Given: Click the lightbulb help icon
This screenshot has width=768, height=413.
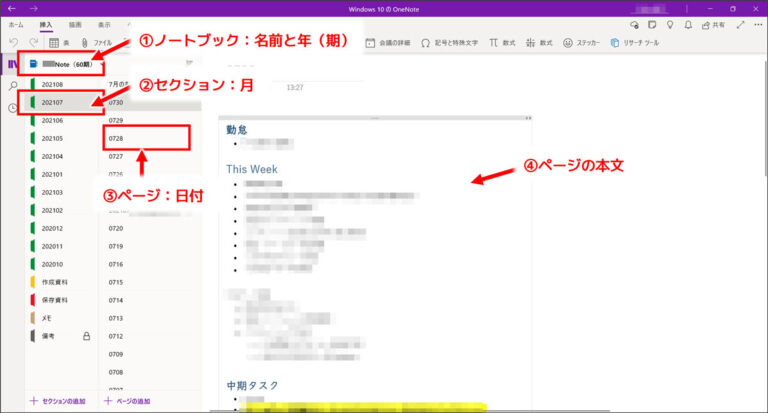Looking at the screenshot, I should 670,24.
